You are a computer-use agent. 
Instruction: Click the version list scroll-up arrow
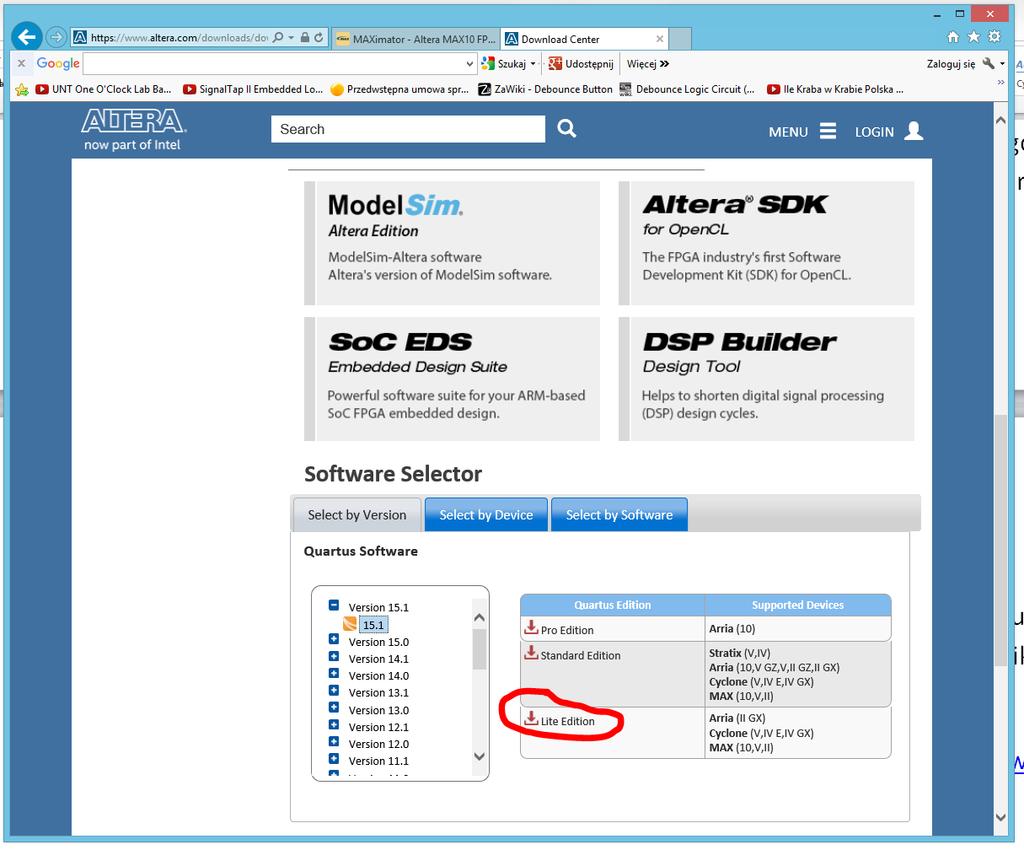point(479,618)
